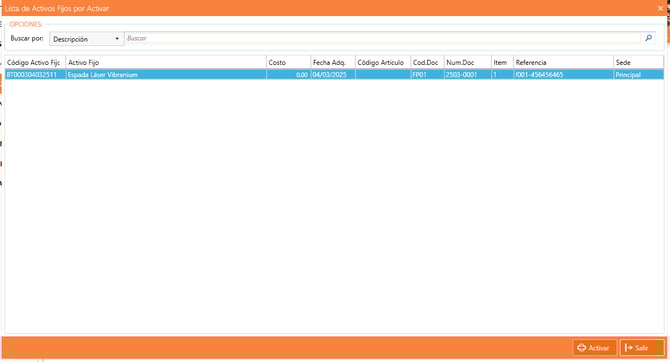Click the magnifier search icon
The image size is (670, 362).
coord(648,38)
